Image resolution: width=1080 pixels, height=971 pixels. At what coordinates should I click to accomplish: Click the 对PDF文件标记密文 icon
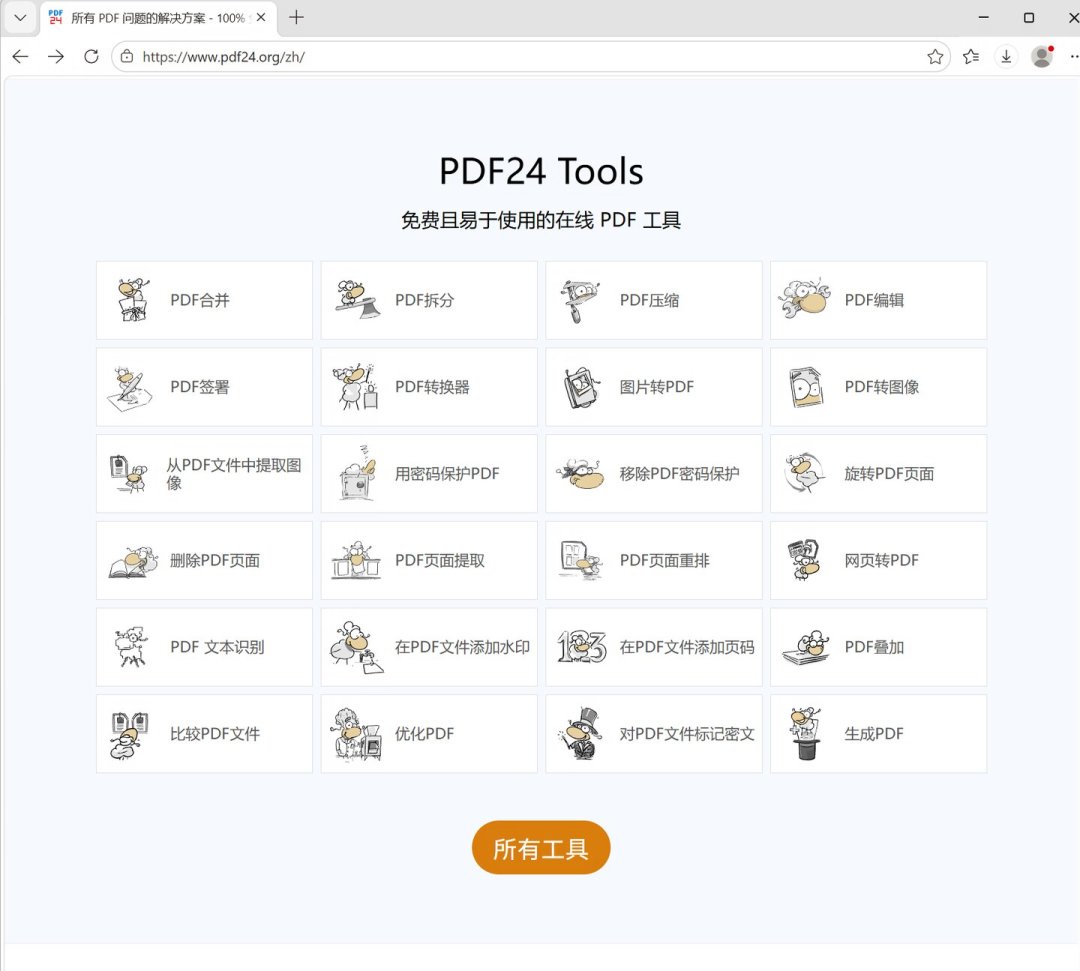tap(582, 733)
